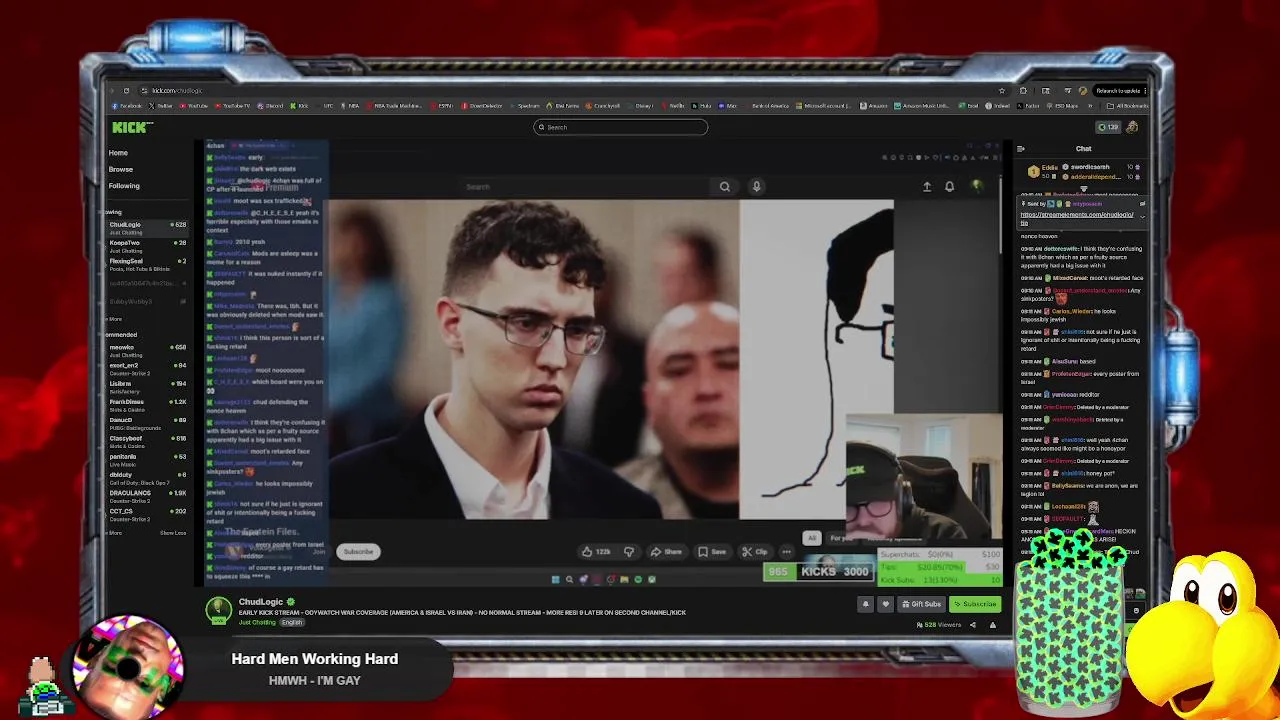Click the upload arrow icon above video
This screenshot has height=720, width=1280.
pyautogui.click(x=927, y=186)
